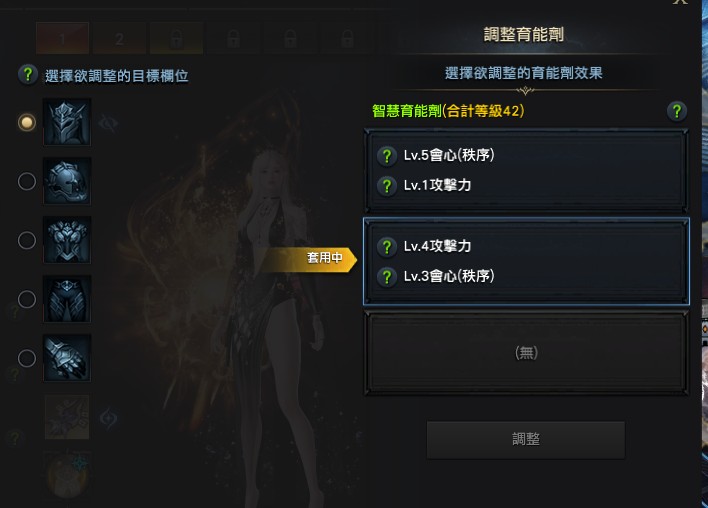
Task: Click help icon for Lv.5會心(秩序)
Action: [x=387, y=156]
